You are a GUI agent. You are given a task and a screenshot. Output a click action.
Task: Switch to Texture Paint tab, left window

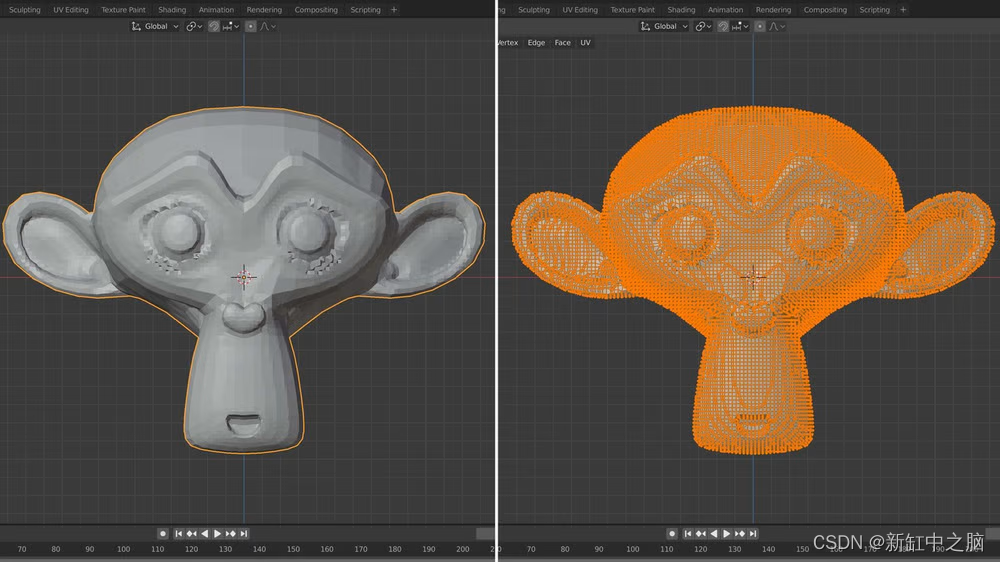pos(123,10)
